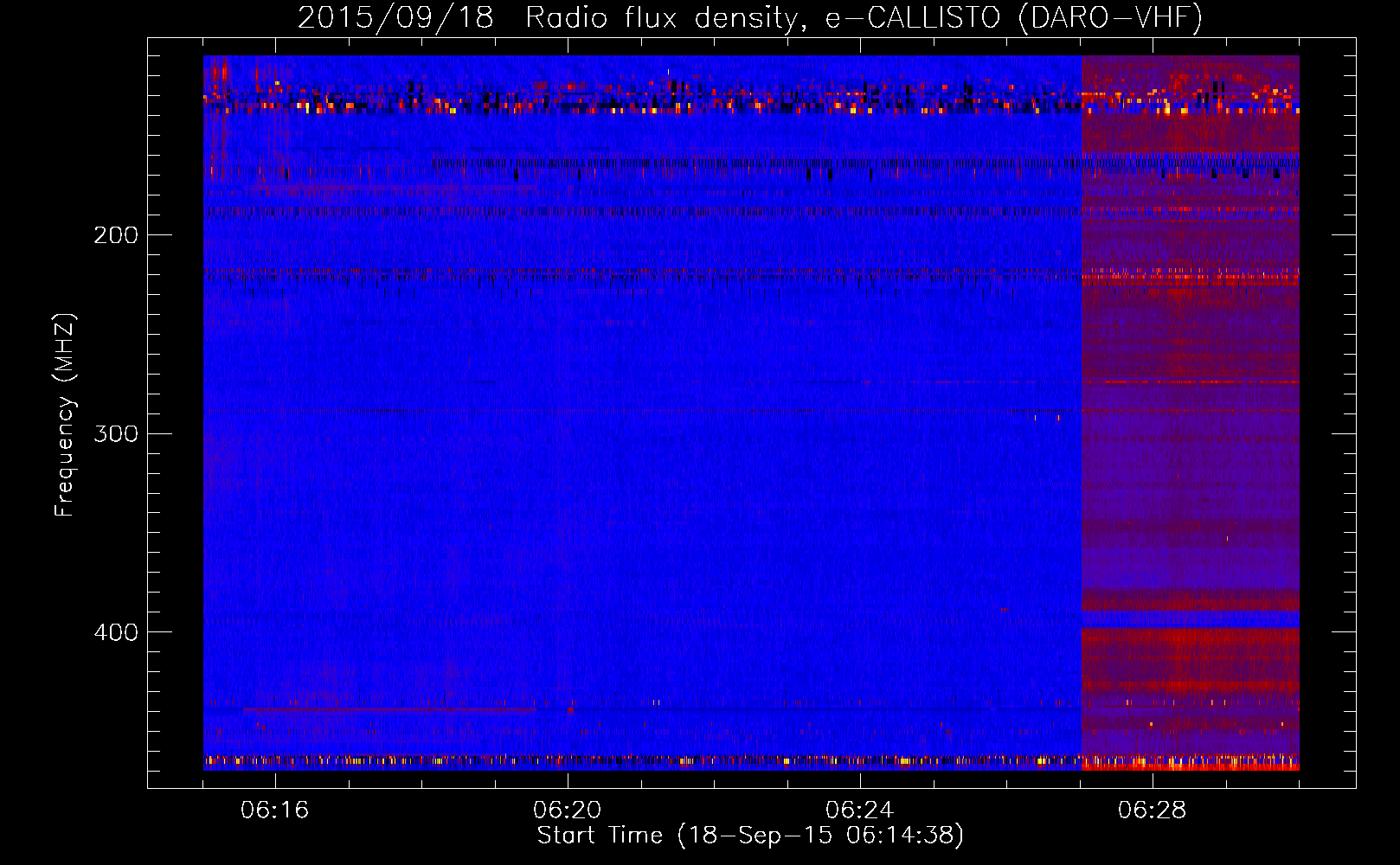Click the 'Frequency (MHZ)' axis label
Image resolution: width=1400 pixels, height=865 pixels.
tap(65, 415)
